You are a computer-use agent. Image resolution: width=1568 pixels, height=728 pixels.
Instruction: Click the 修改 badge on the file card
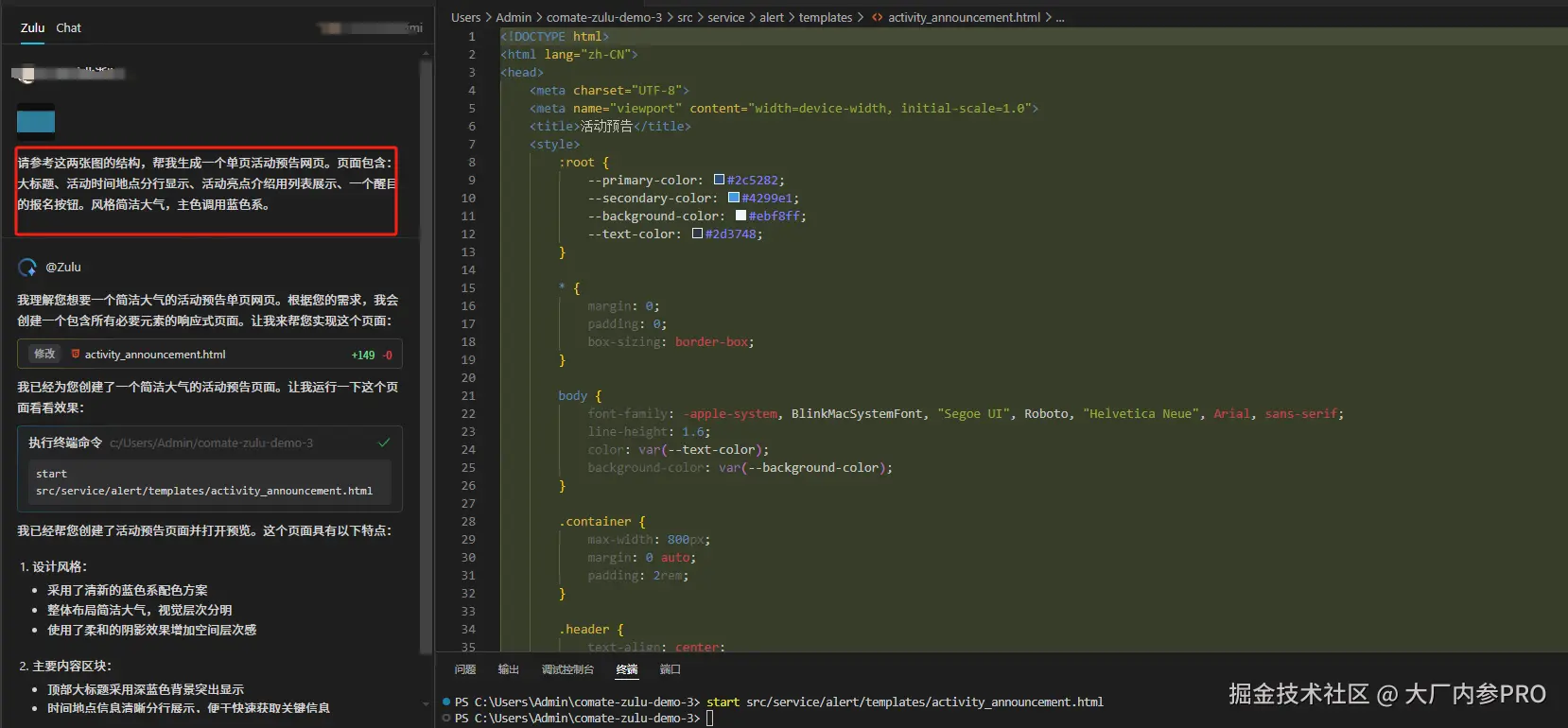[x=44, y=355]
